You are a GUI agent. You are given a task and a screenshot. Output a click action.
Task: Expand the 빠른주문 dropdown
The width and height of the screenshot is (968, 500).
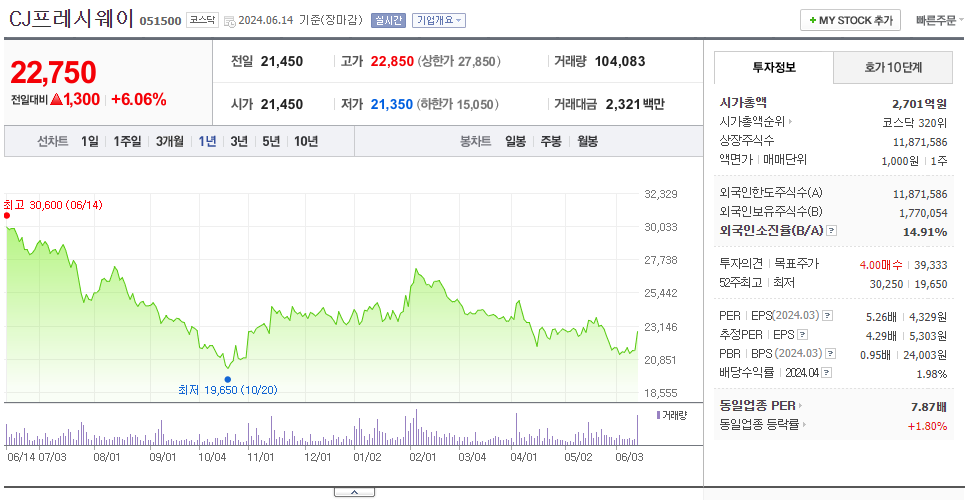[x=940, y=20]
